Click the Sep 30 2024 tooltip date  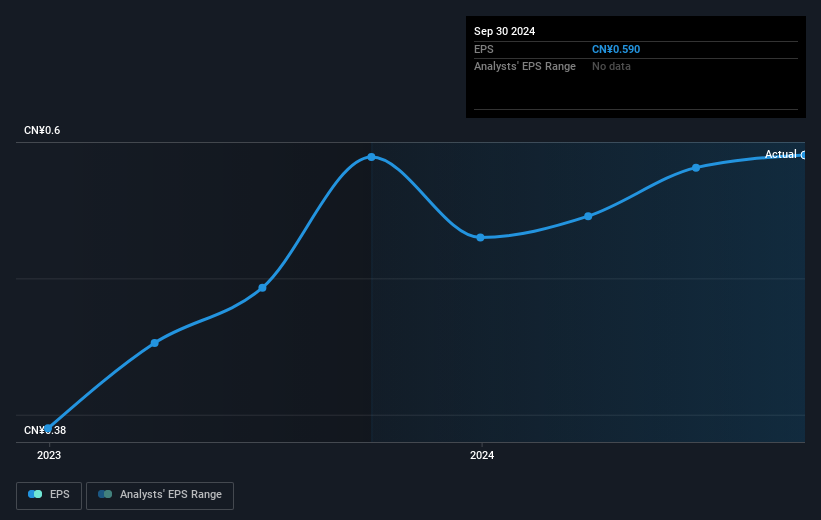coord(504,31)
